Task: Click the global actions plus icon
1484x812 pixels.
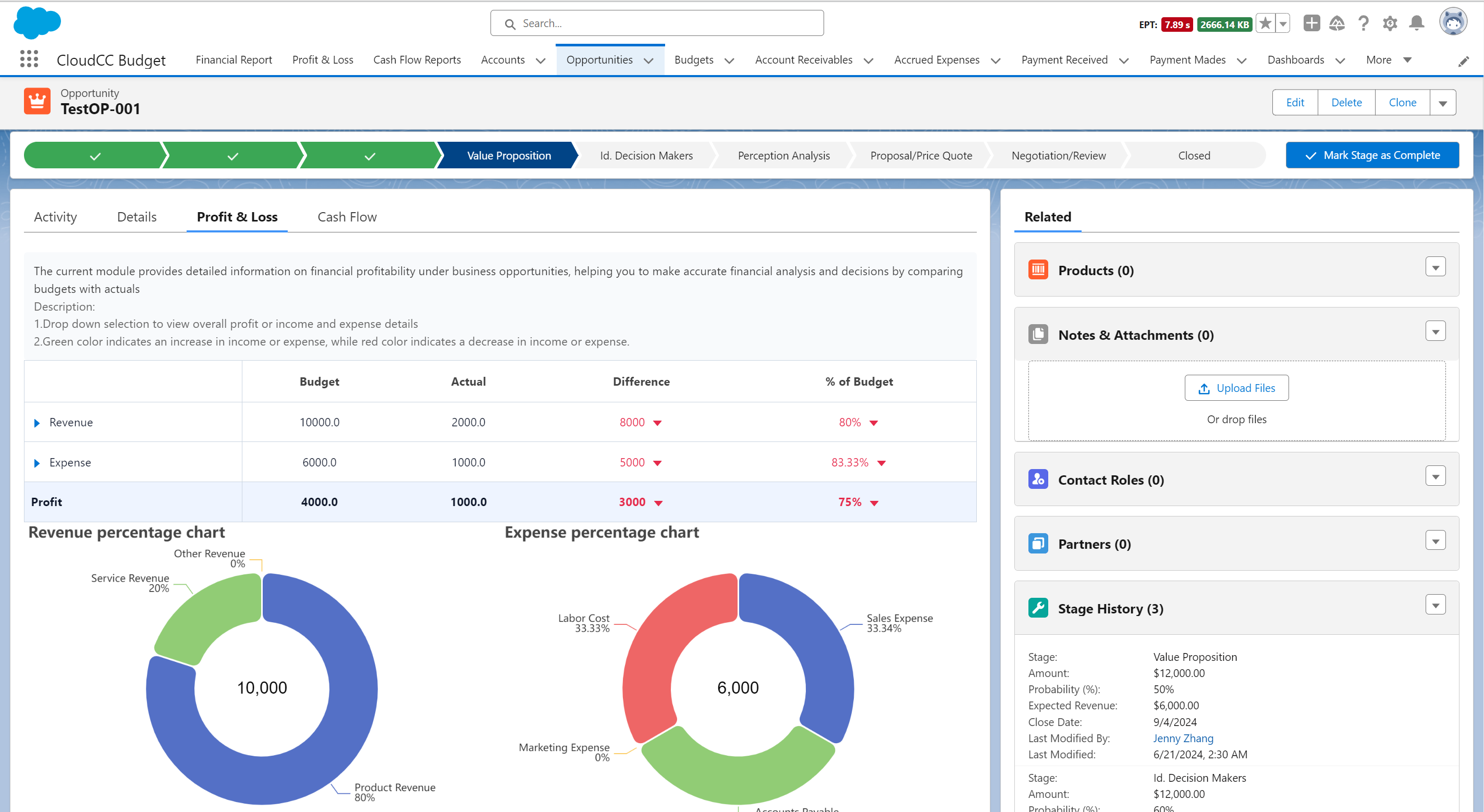Action: pyautogui.click(x=1312, y=23)
